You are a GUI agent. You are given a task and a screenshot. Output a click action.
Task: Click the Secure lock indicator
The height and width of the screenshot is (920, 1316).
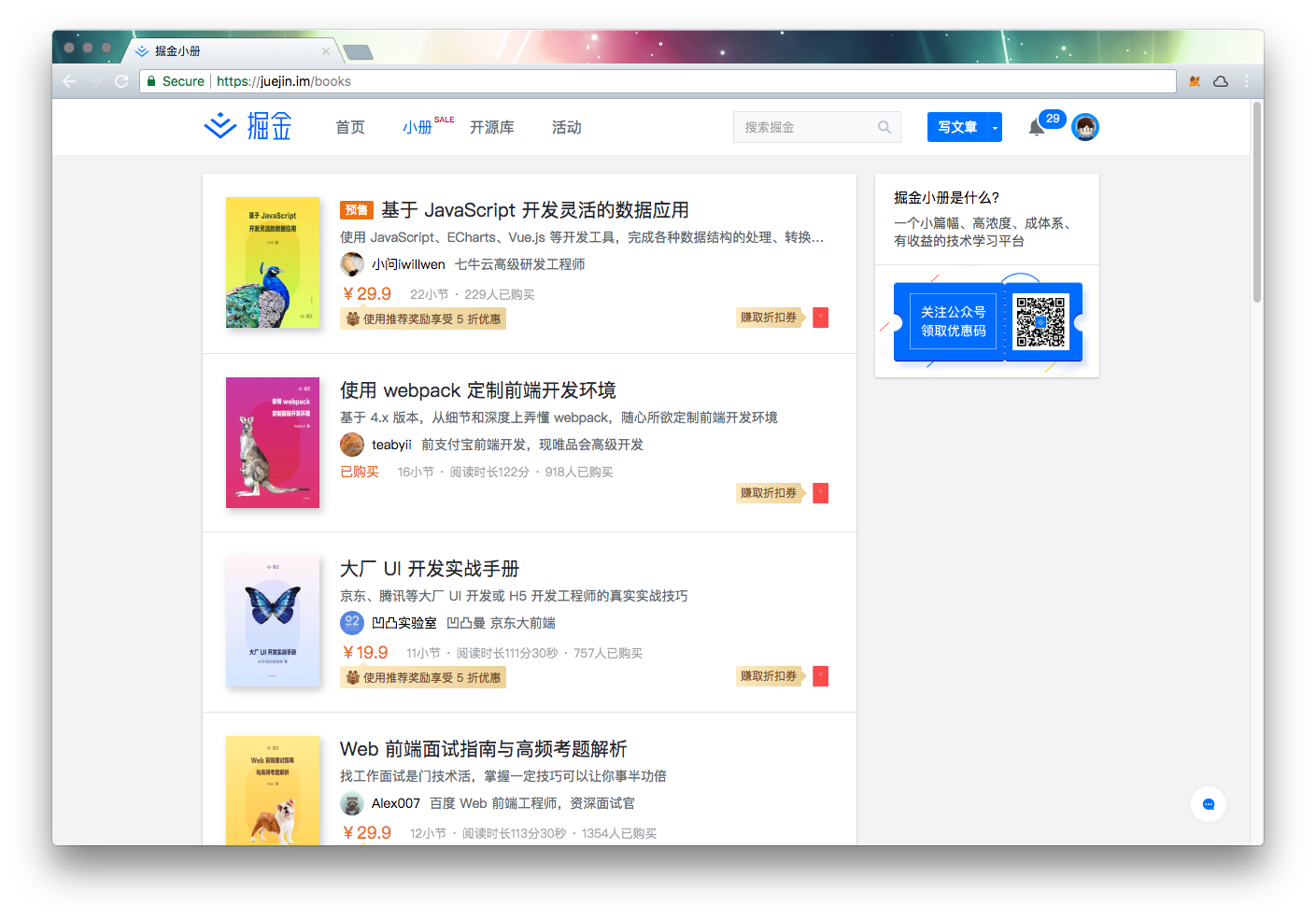click(x=176, y=81)
